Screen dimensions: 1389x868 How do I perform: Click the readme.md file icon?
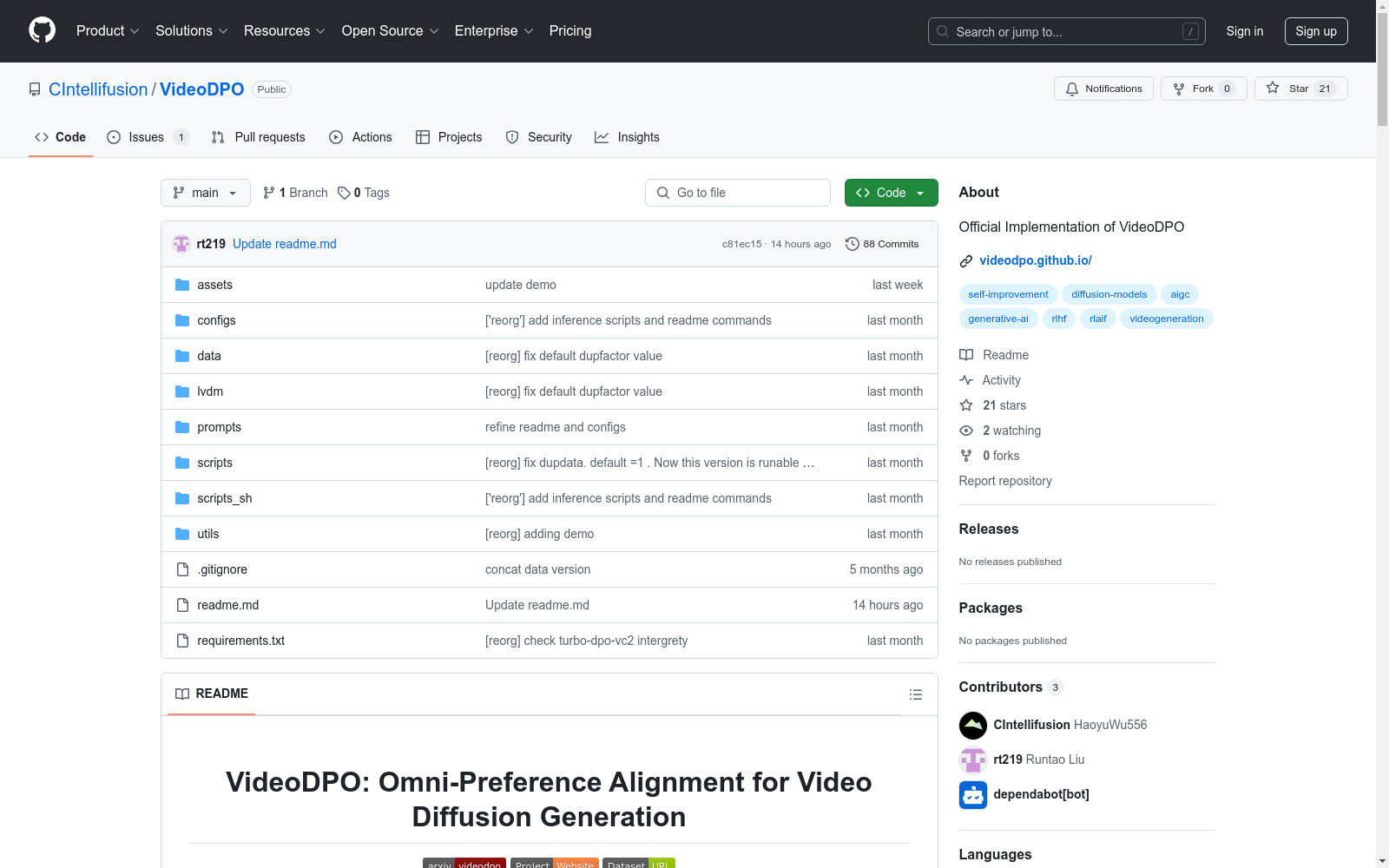click(x=182, y=605)
